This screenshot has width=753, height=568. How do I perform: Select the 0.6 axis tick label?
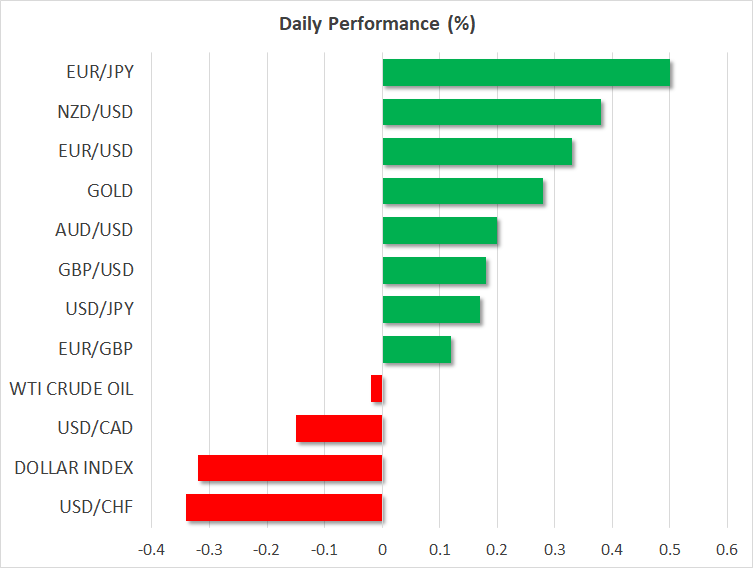click(727, 549)
